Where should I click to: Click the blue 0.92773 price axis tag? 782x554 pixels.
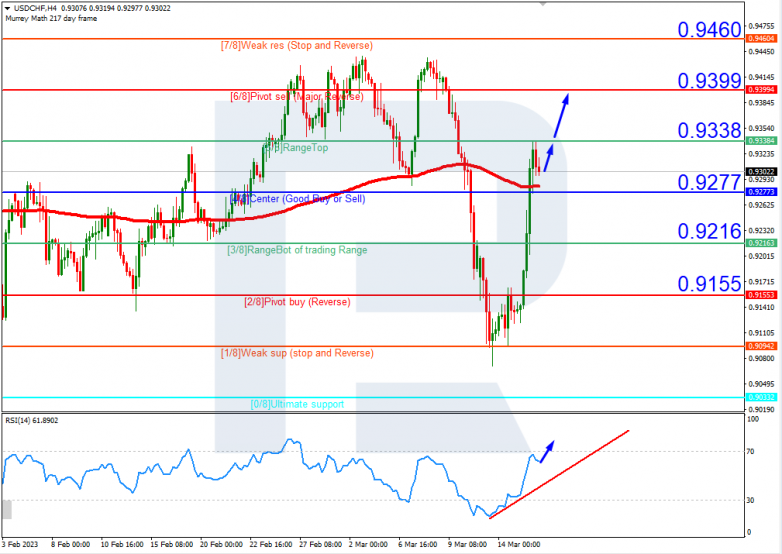coord(762,192)
